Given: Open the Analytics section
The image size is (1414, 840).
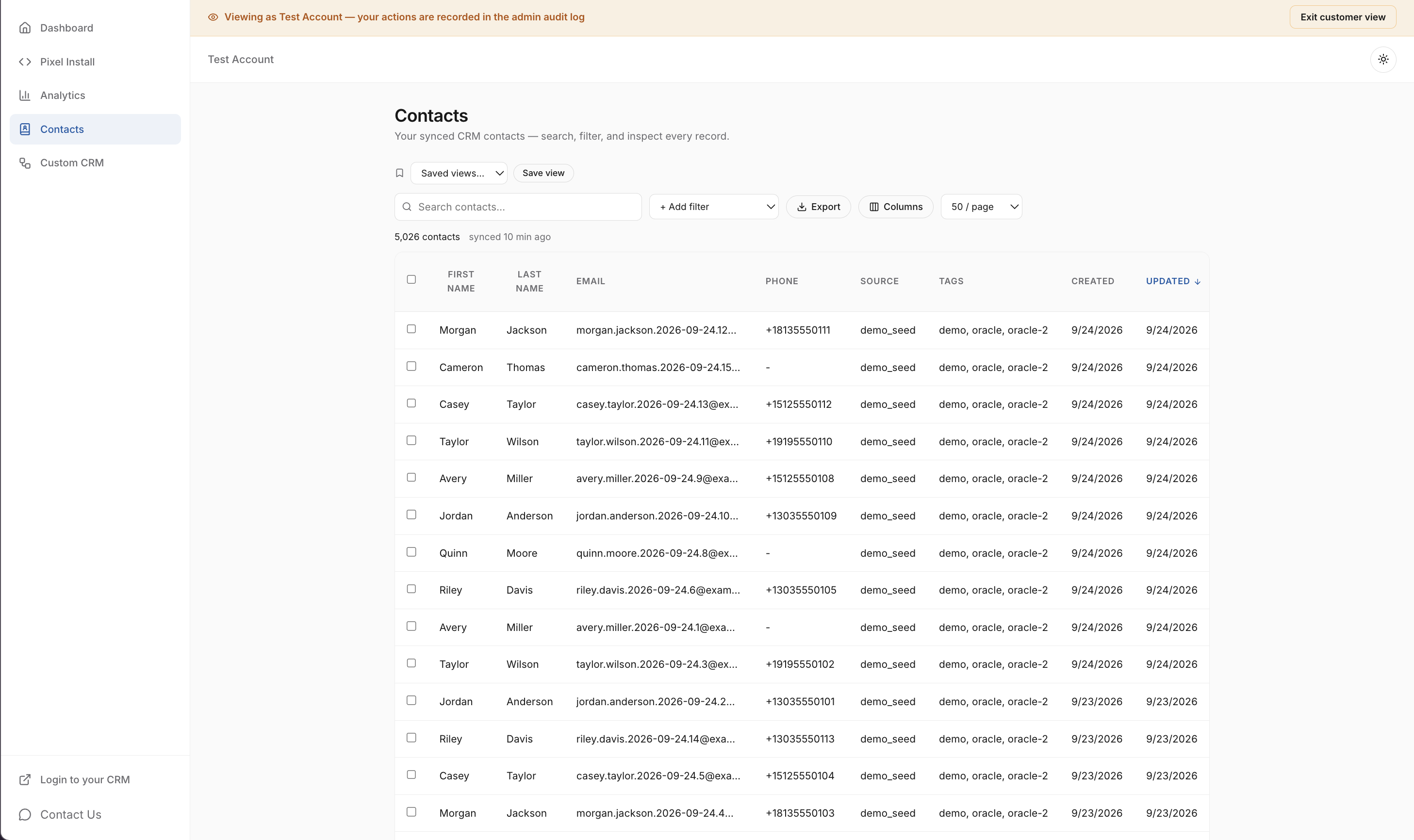Looking at the screenshot, I should tap(95, 95).
